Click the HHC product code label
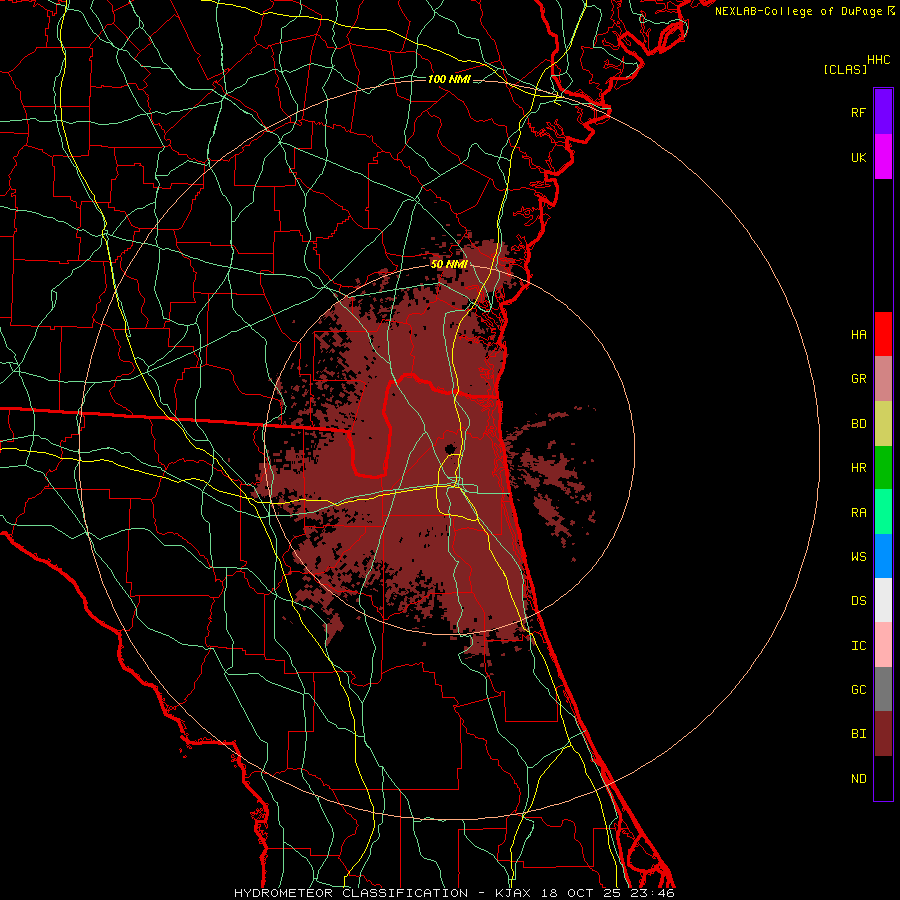This screenshot has width=900, height=900. tap(878, 60)
